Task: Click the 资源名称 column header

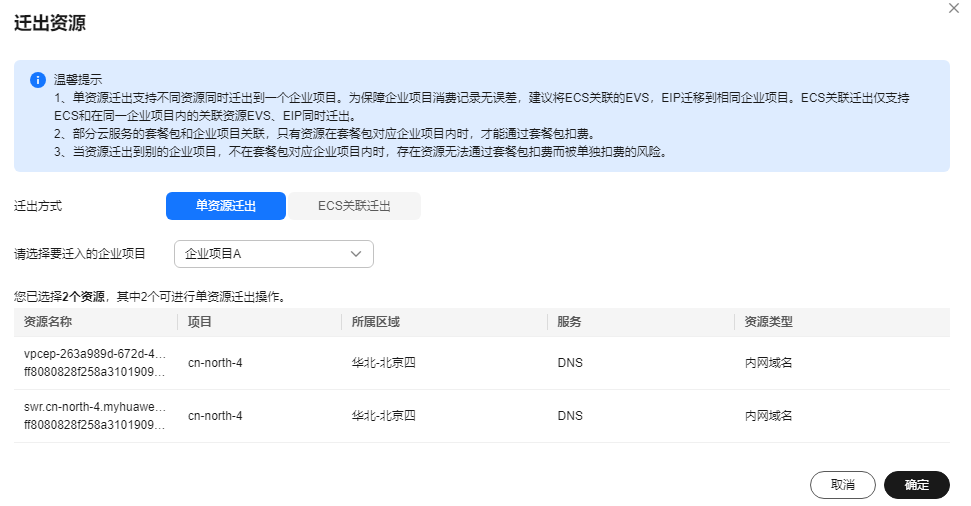Action: pos(48,322)
